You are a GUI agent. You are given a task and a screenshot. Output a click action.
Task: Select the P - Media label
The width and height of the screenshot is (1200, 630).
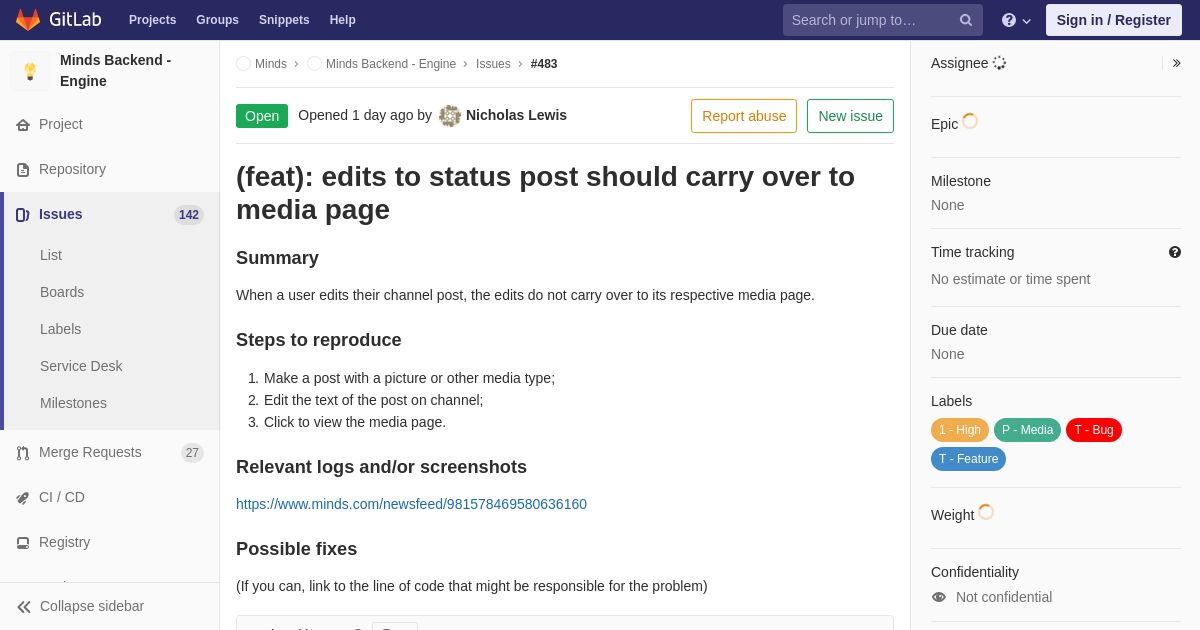click(x=1027, y=430)
